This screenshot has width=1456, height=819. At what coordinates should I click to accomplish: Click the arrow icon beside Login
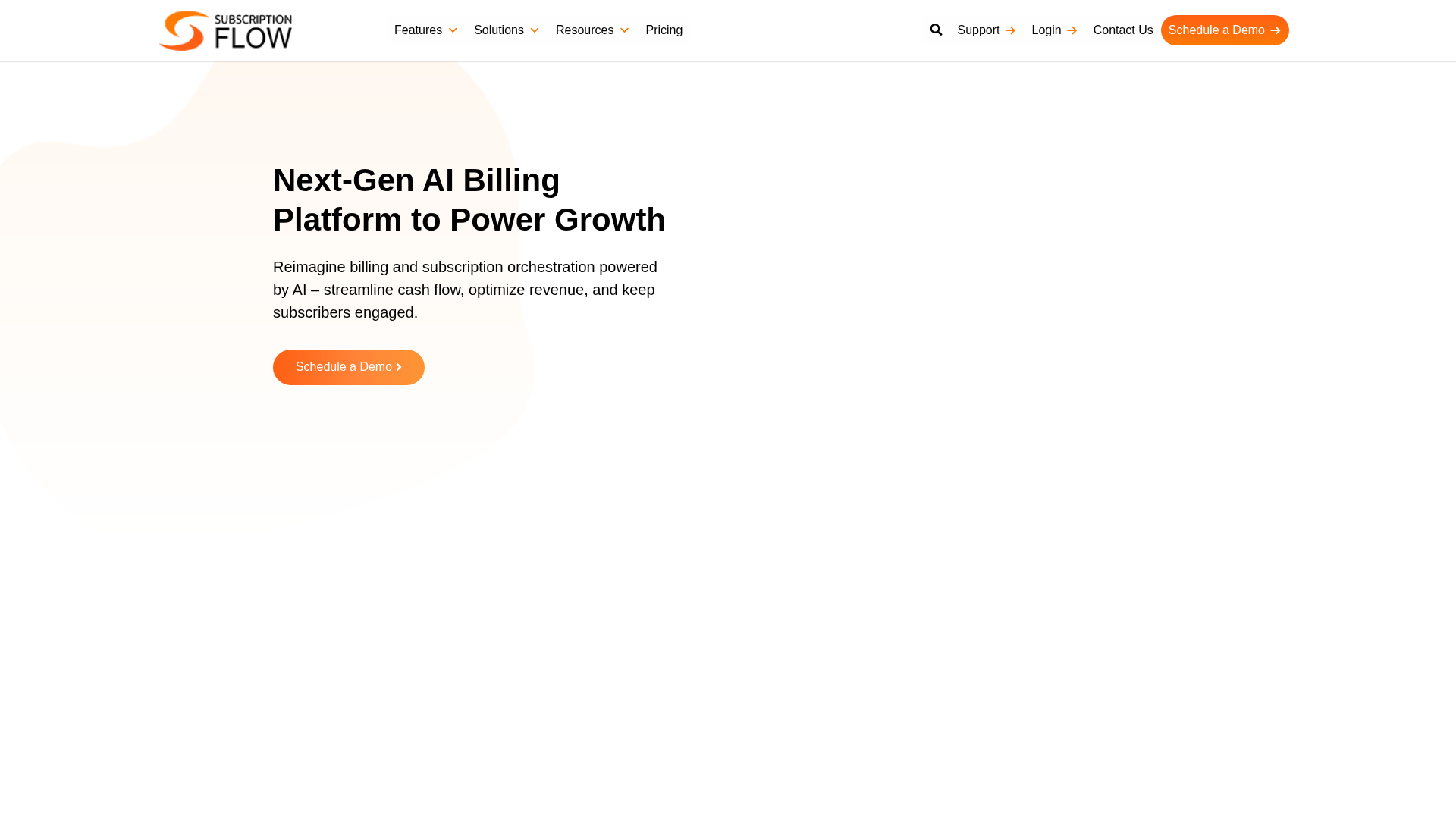coord(1072,30)
